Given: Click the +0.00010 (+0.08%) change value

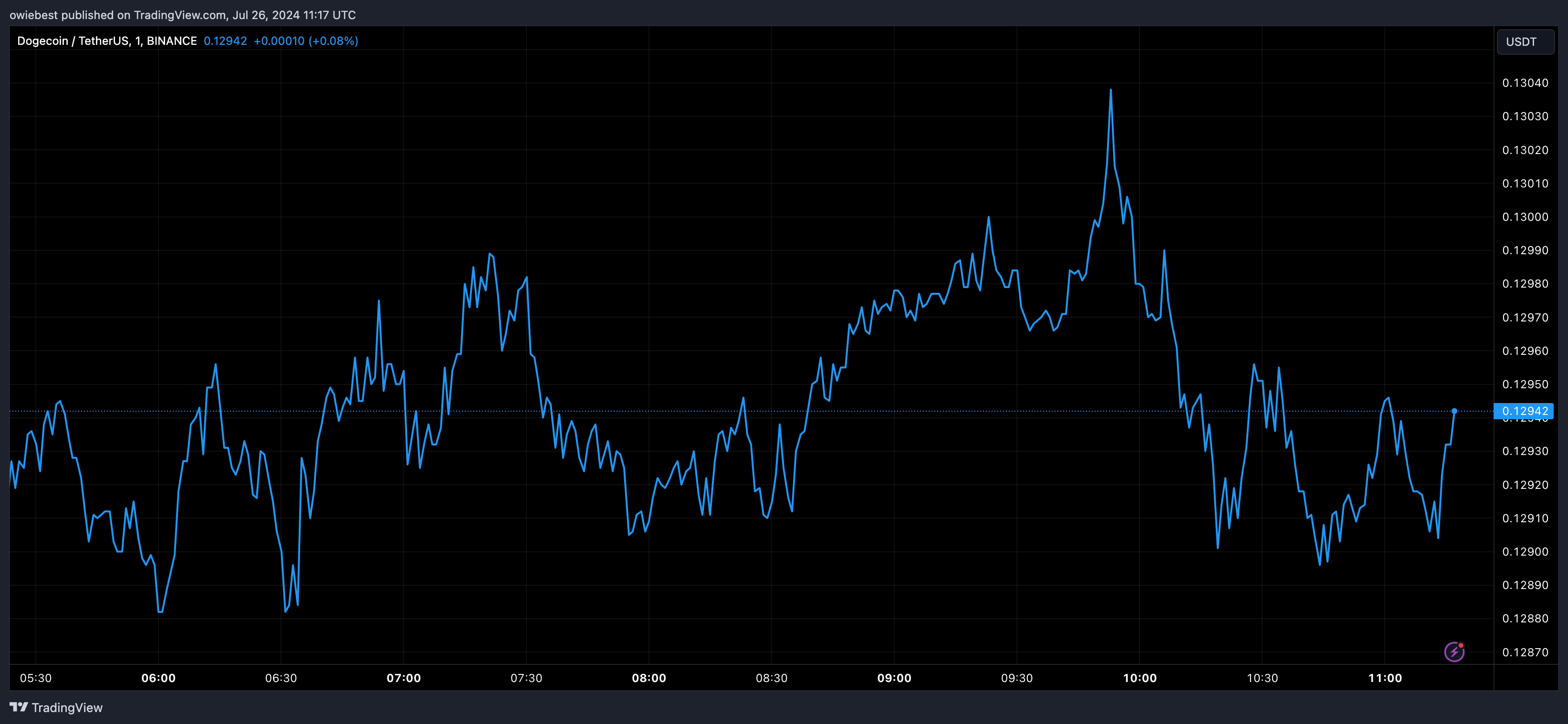Looking at the screenshot, I should [x=305, y=41].
